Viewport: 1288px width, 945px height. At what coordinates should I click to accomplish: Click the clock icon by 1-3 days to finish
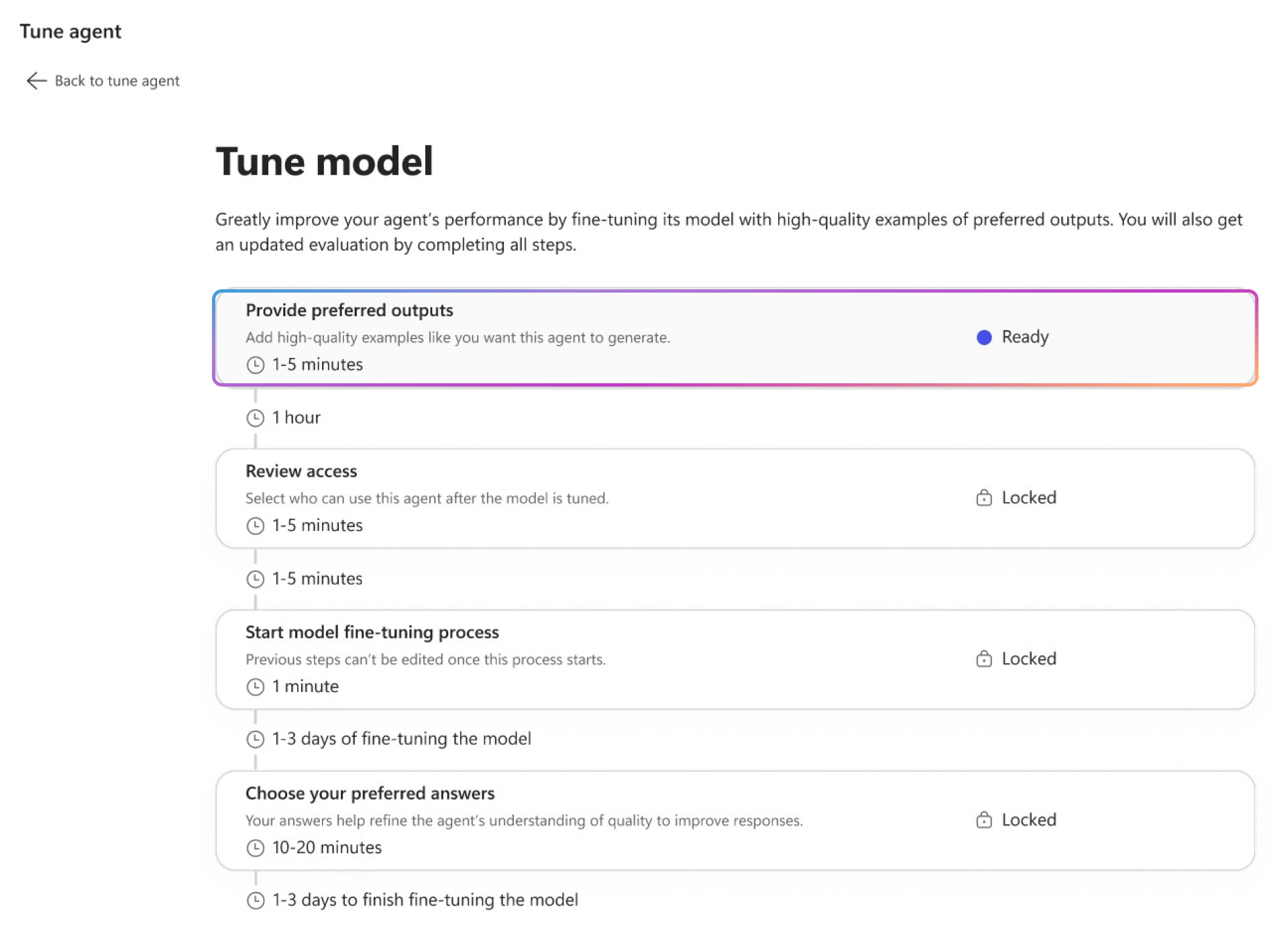[x=255, y=900]
